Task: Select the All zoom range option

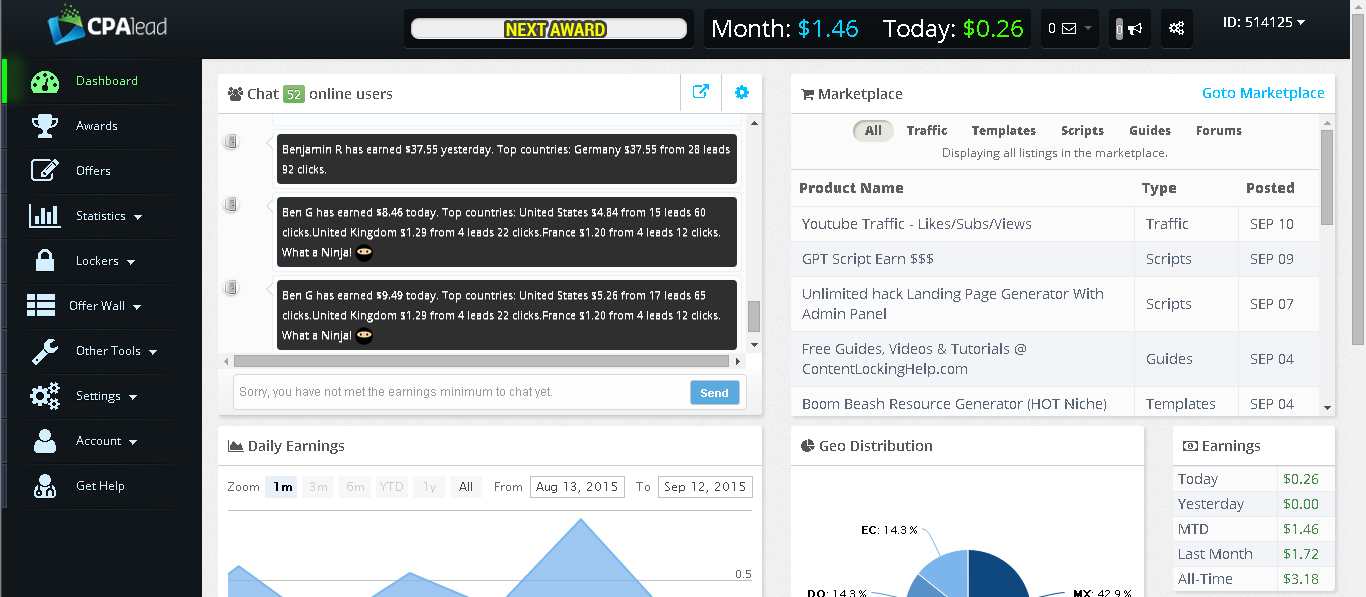Action: (x=465, y=487)
